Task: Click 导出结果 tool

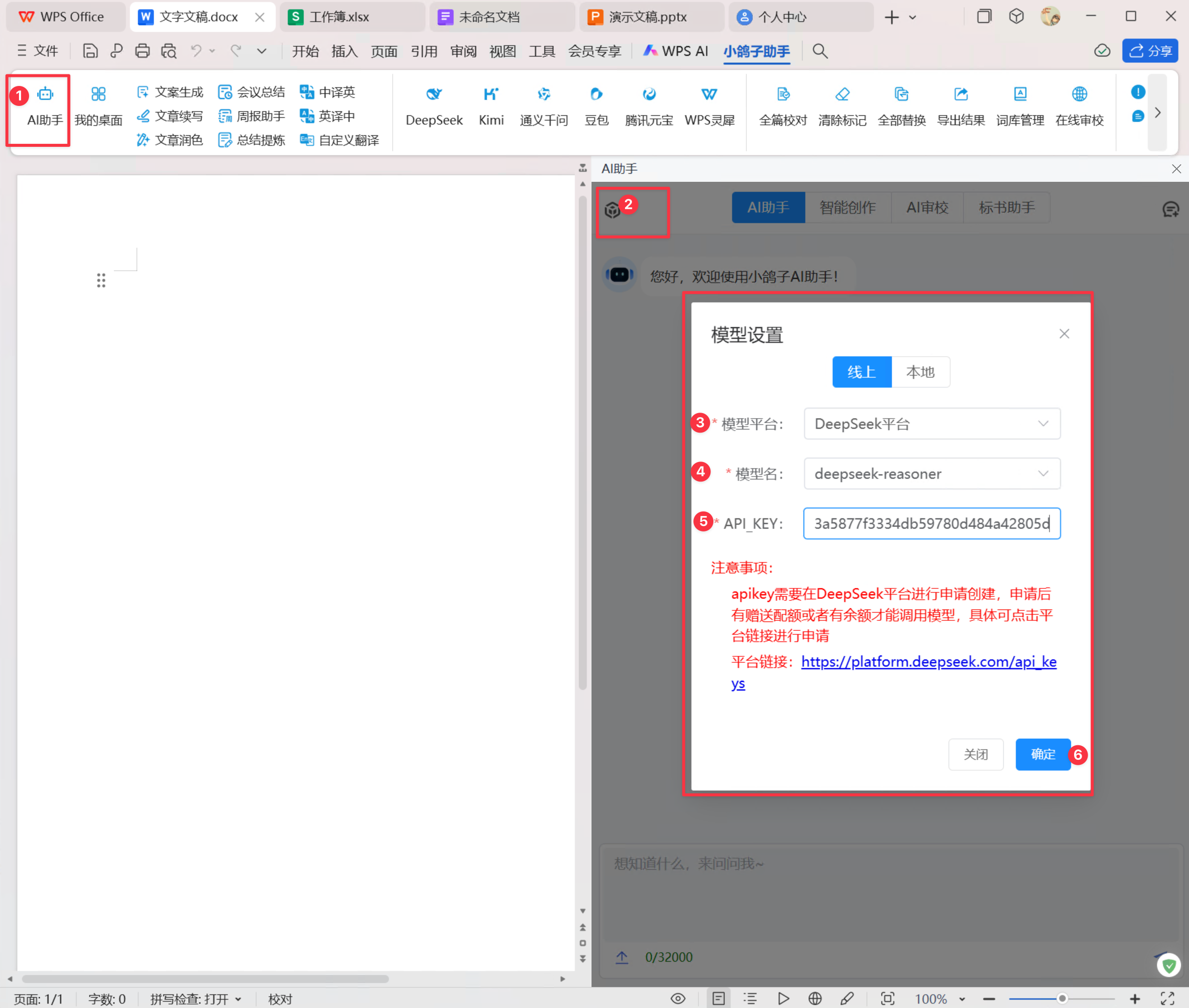Action: coord(961,107)
